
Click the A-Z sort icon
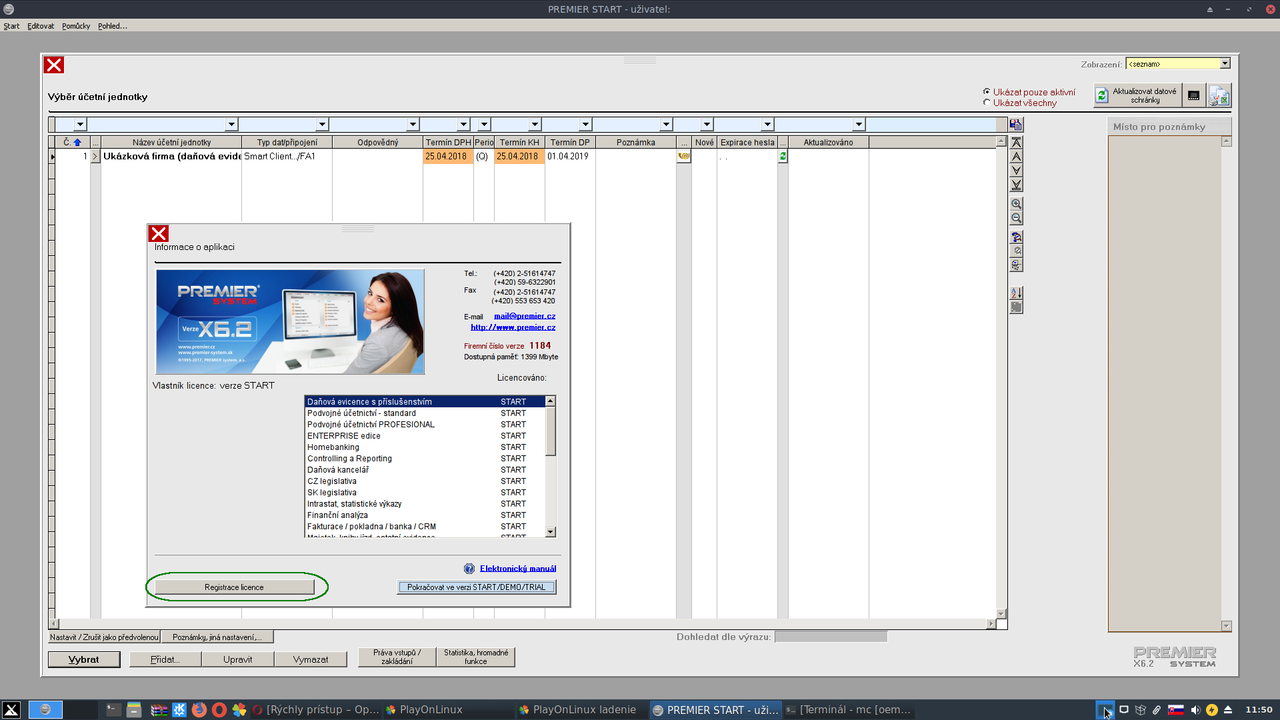click(1016, 293)
